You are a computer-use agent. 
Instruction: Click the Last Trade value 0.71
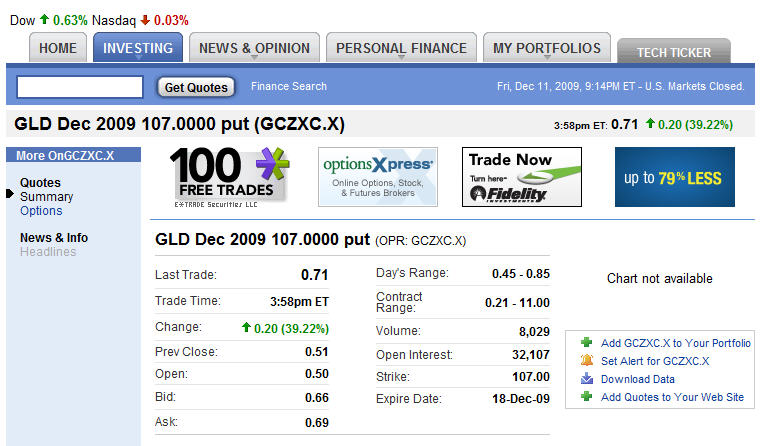coord(315,274)
